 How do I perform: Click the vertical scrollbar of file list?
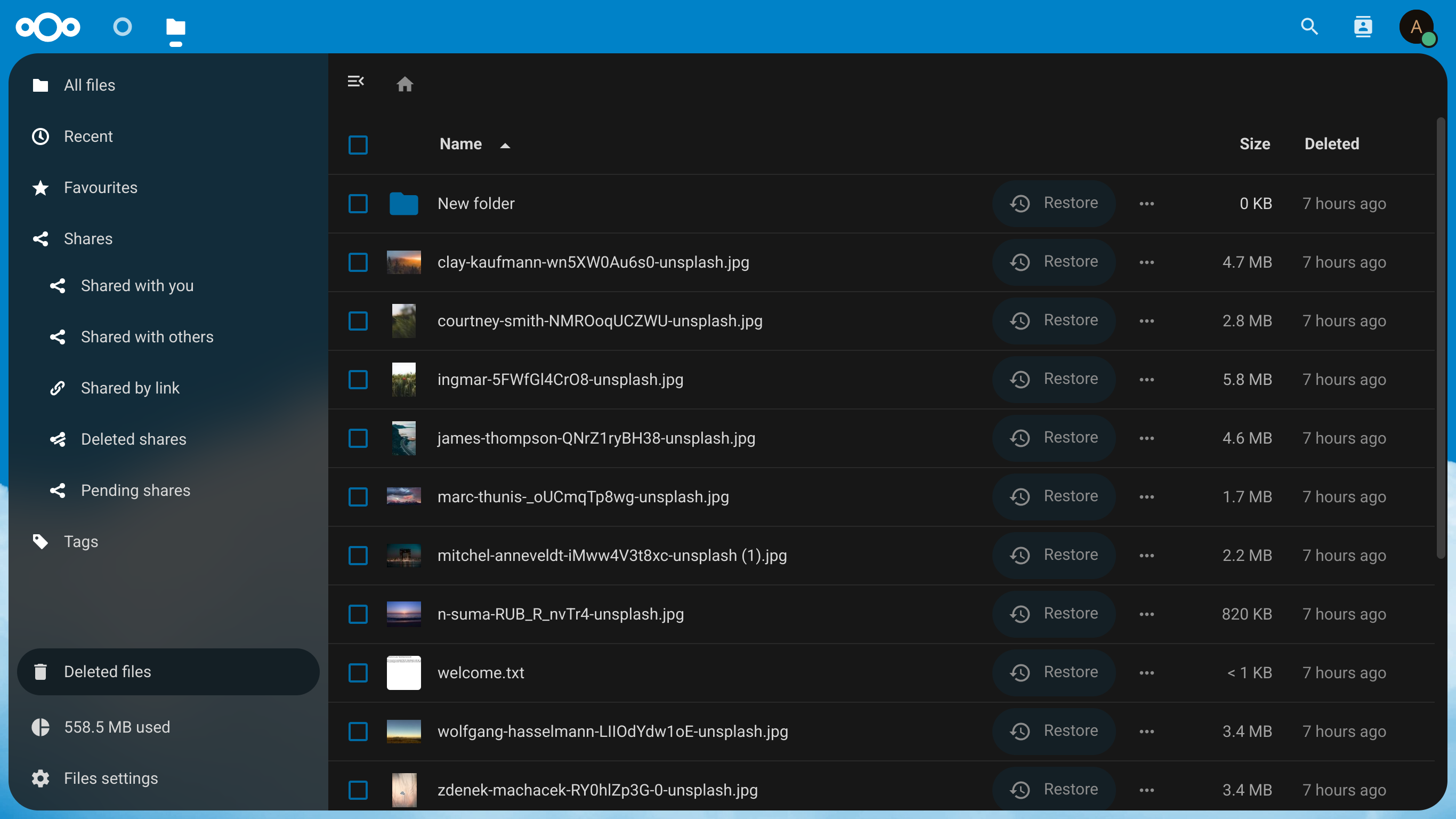tap(1440, 339)
